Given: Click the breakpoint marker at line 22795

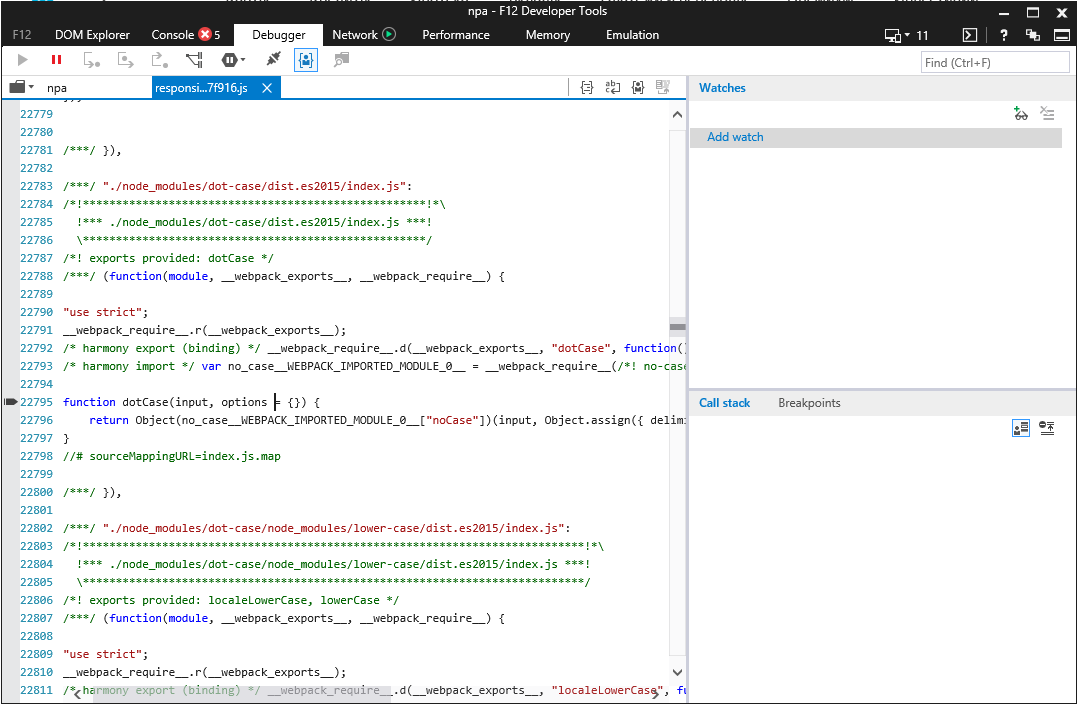Looking at the screenshot, I should tap(10, 401).
